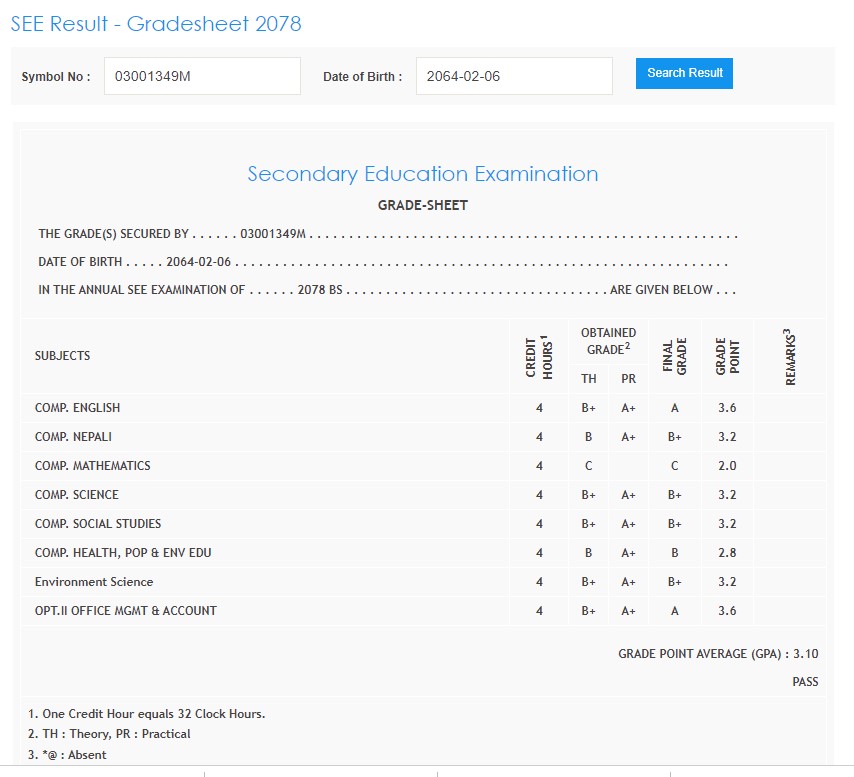Select the COMP. ENGLISH subject row
Screen dimensions: 854x777
coord(78,408)
